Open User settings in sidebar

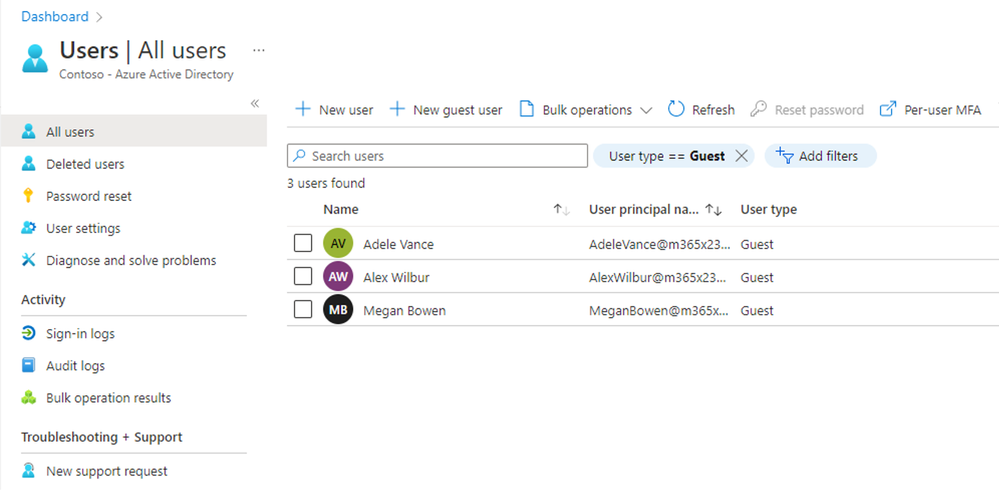[83, 228]
